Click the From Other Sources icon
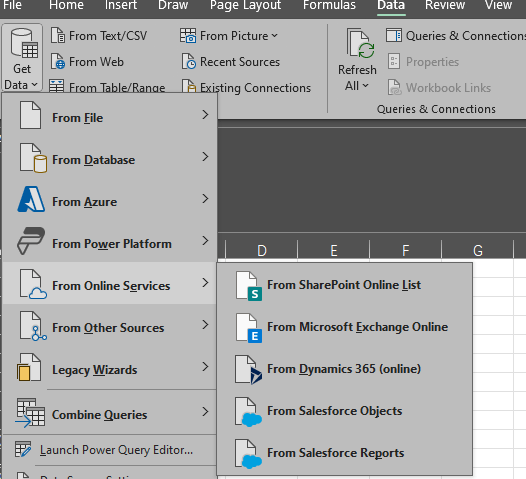The width and height of the screenshot is (526, 479). click(33, 326)
